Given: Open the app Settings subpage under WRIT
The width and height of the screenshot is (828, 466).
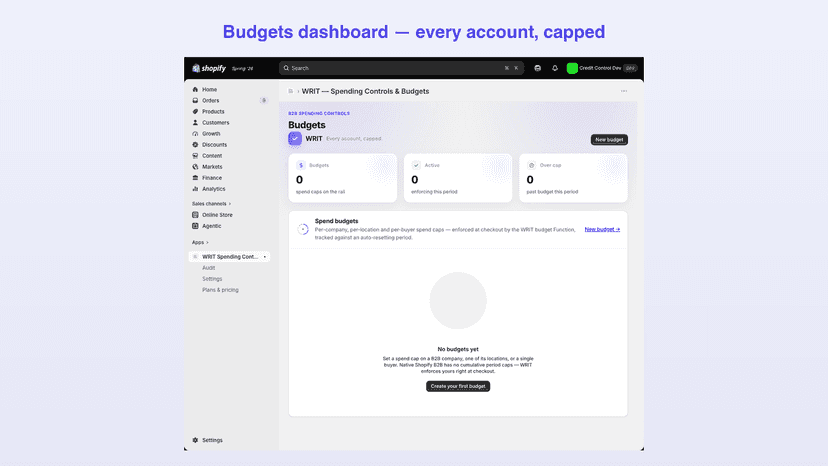Looking at the screenshot, I should pos(212,279).
